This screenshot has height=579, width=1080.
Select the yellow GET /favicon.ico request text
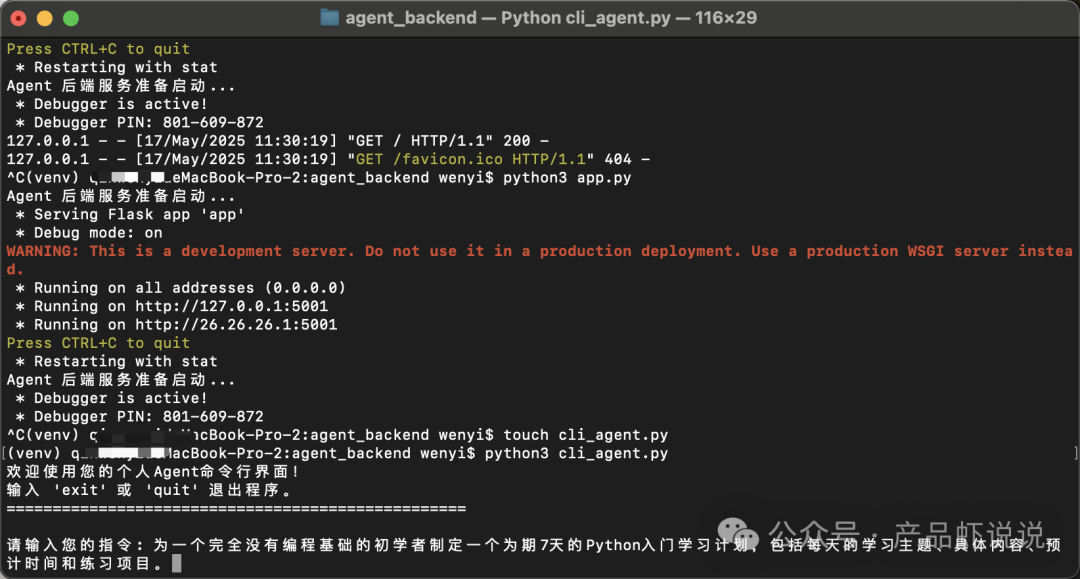pos(470,159)
